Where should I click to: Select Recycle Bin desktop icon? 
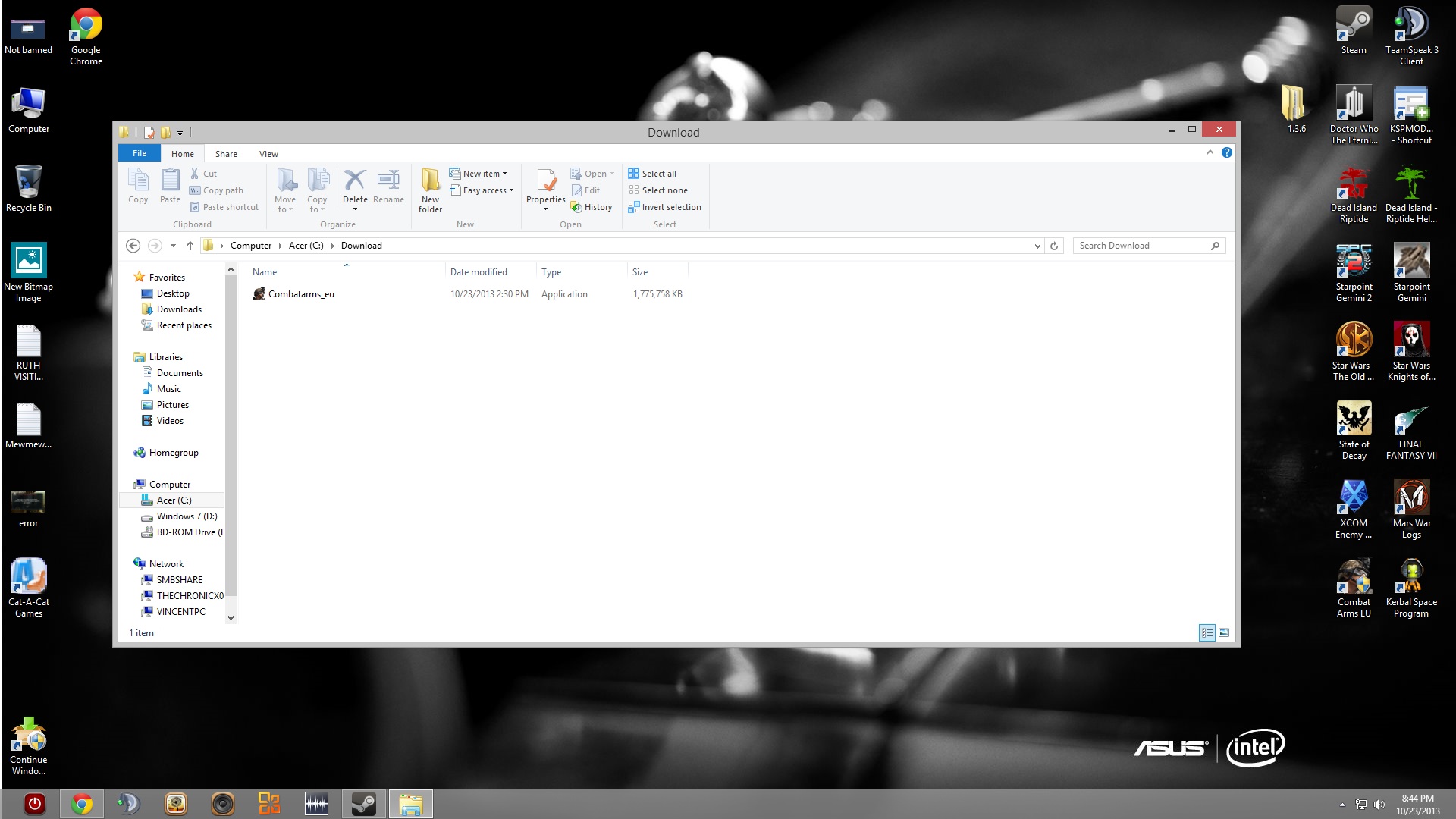click(x=28, y=188)
